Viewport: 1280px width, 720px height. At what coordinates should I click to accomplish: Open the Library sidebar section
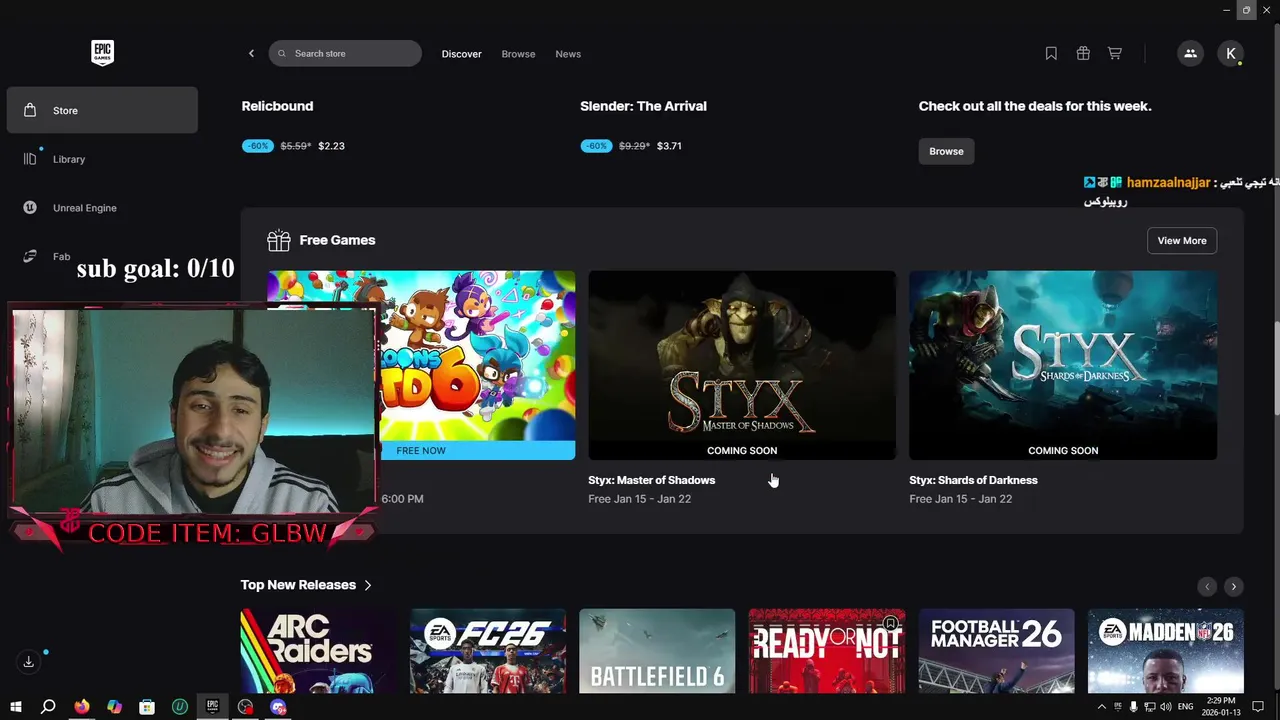[102, 159]
